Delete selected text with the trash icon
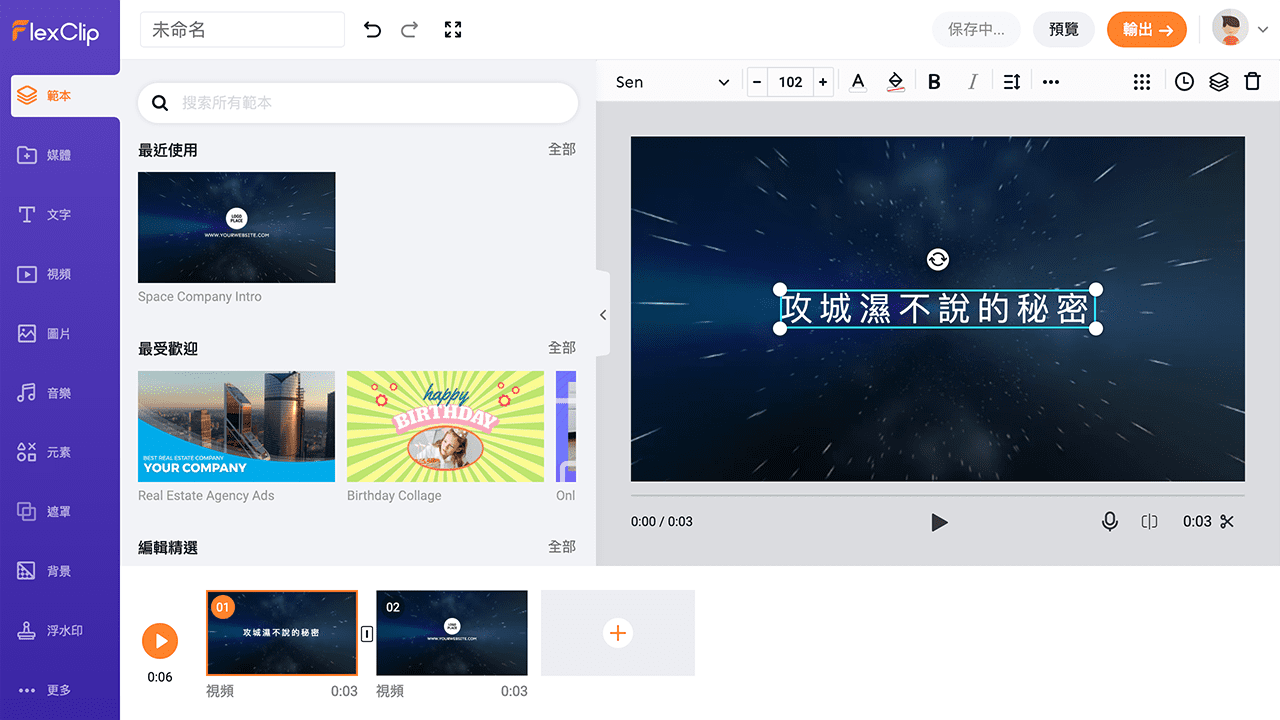The image size is (1280, 720). (1253, 81)
